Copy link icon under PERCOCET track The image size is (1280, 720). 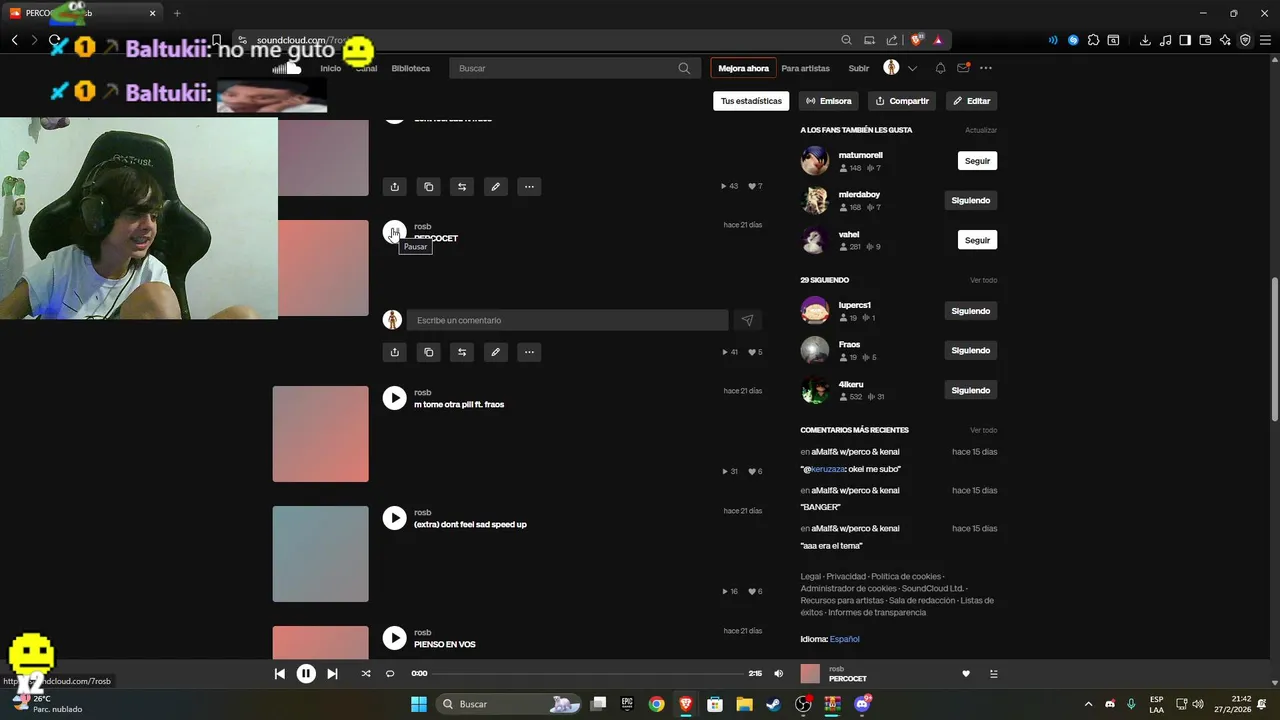[x=428, y=352]
